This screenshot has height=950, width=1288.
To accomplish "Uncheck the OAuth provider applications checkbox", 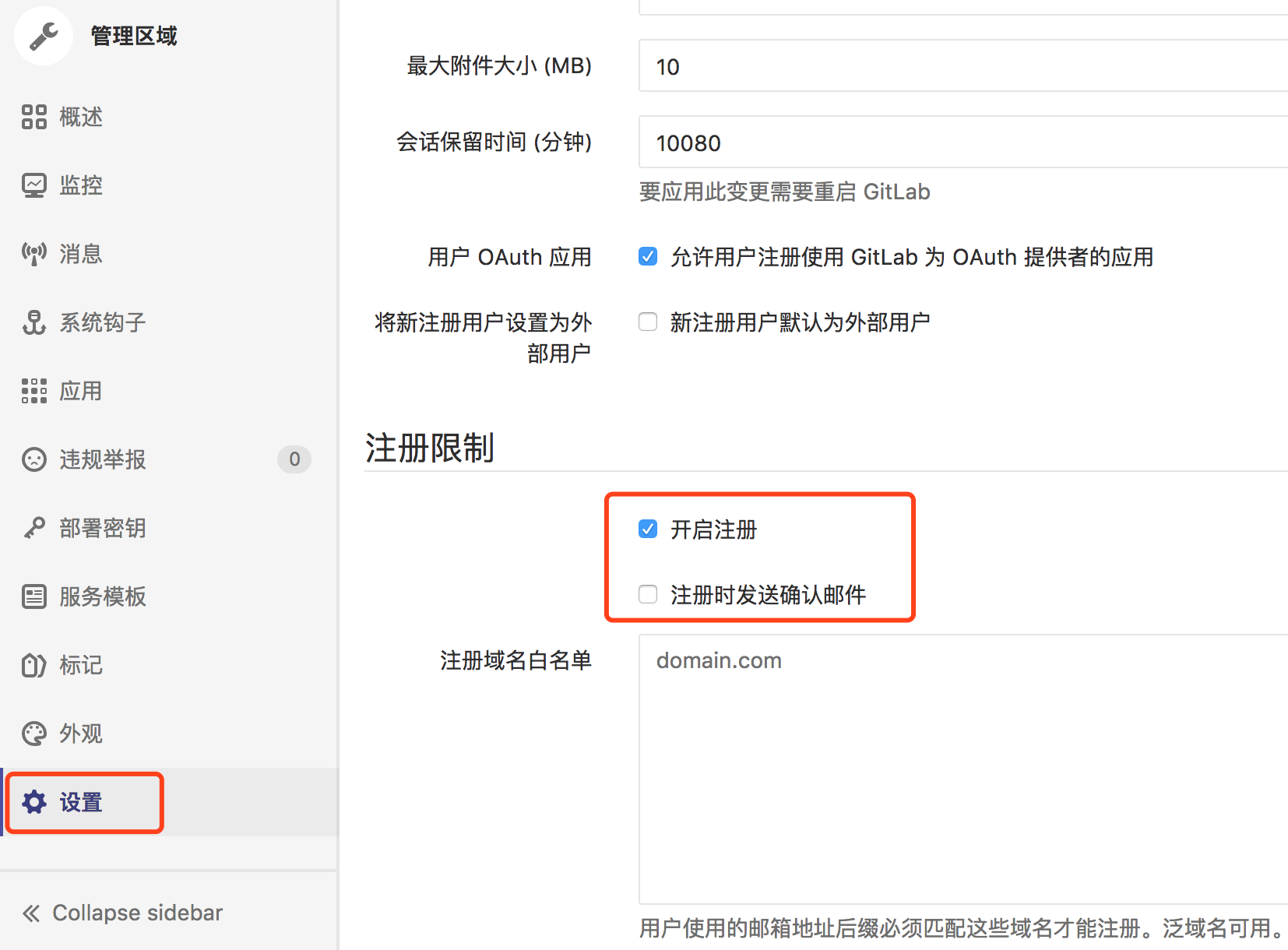I will point(648,256).
